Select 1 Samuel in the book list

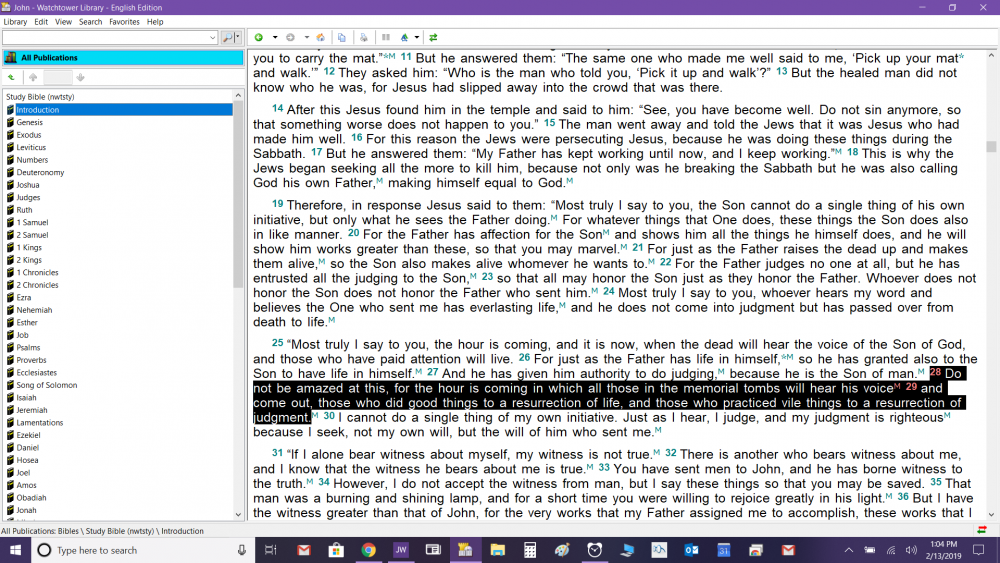tap(32, 223)
